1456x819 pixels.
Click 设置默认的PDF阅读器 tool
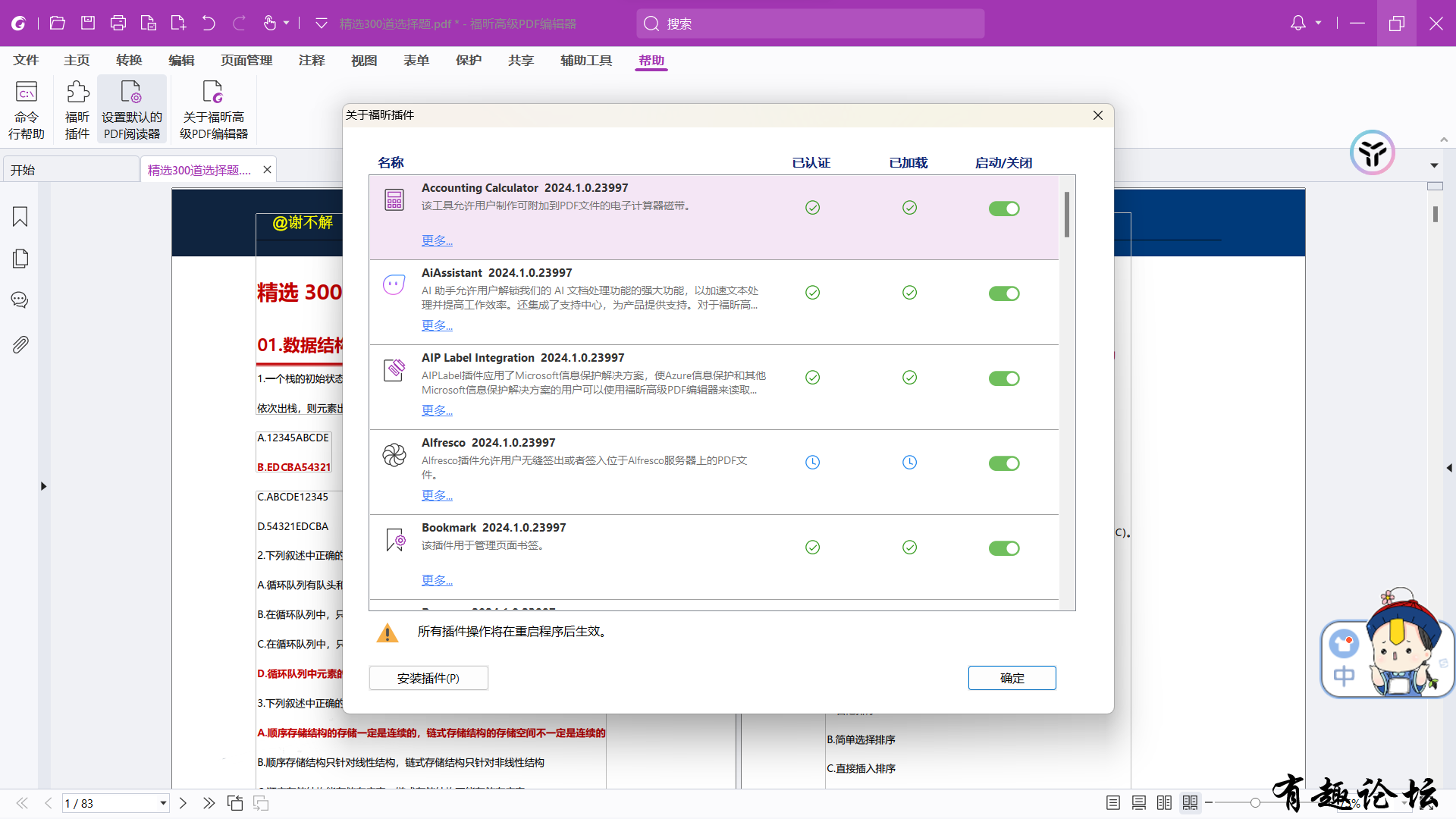[132, 111]
